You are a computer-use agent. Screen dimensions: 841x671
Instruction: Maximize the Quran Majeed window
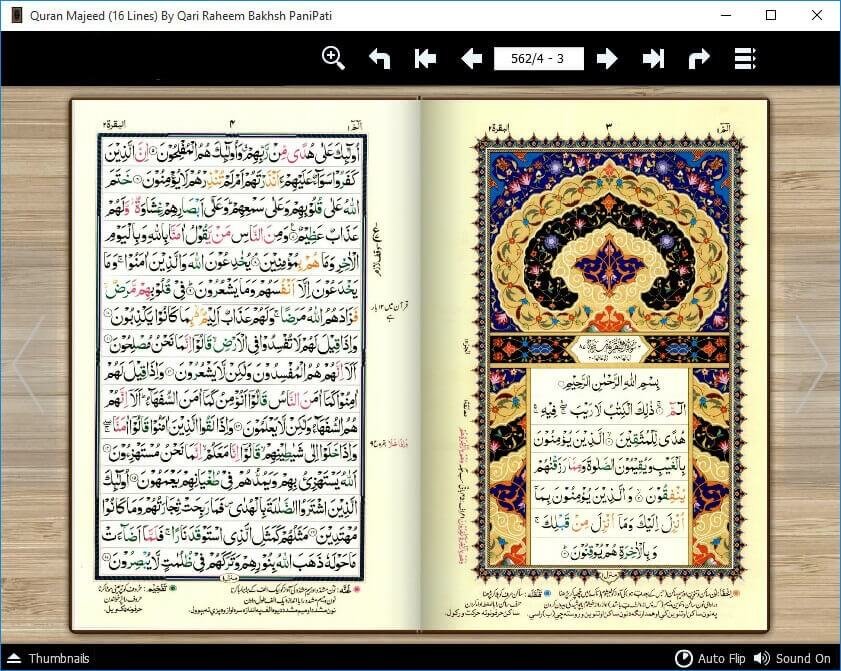pos(771,15)
